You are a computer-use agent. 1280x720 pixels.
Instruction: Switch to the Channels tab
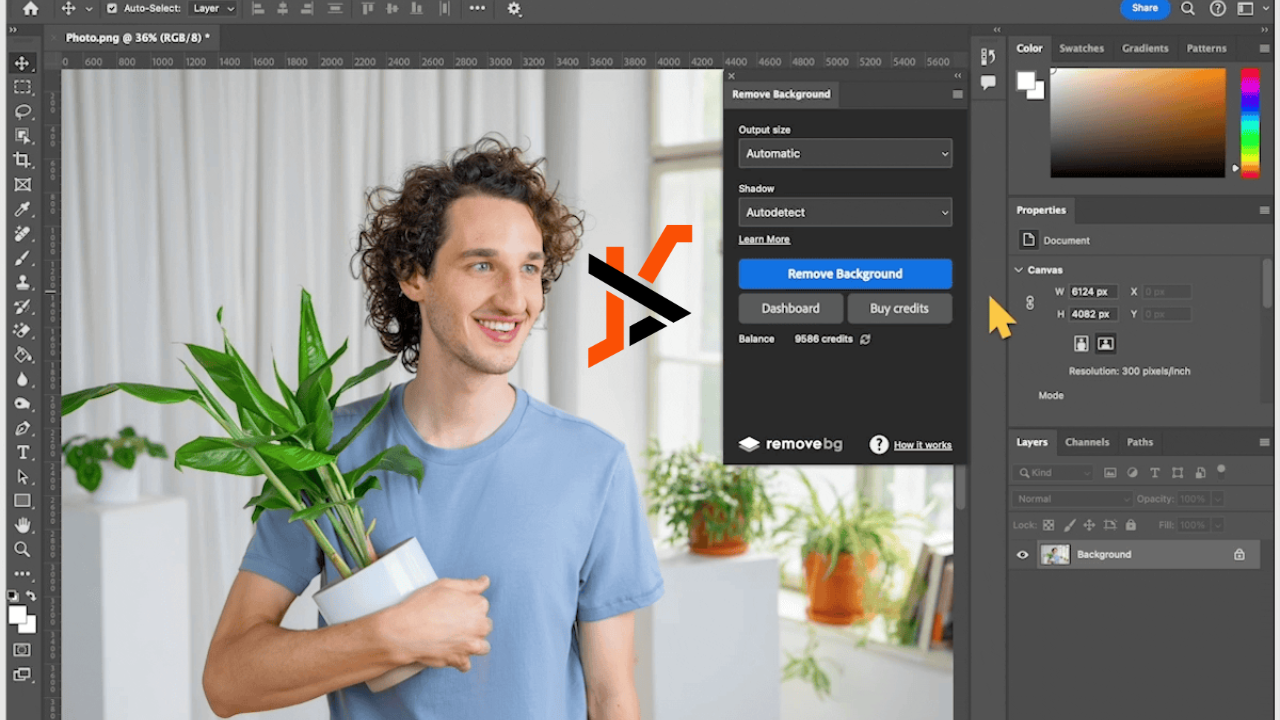[1087, 442]
